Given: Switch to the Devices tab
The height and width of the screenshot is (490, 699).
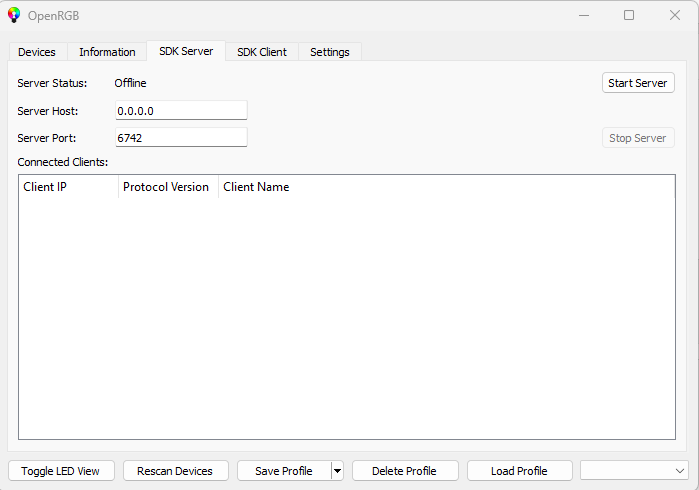Looking at the screenshot, I should 37,52.
